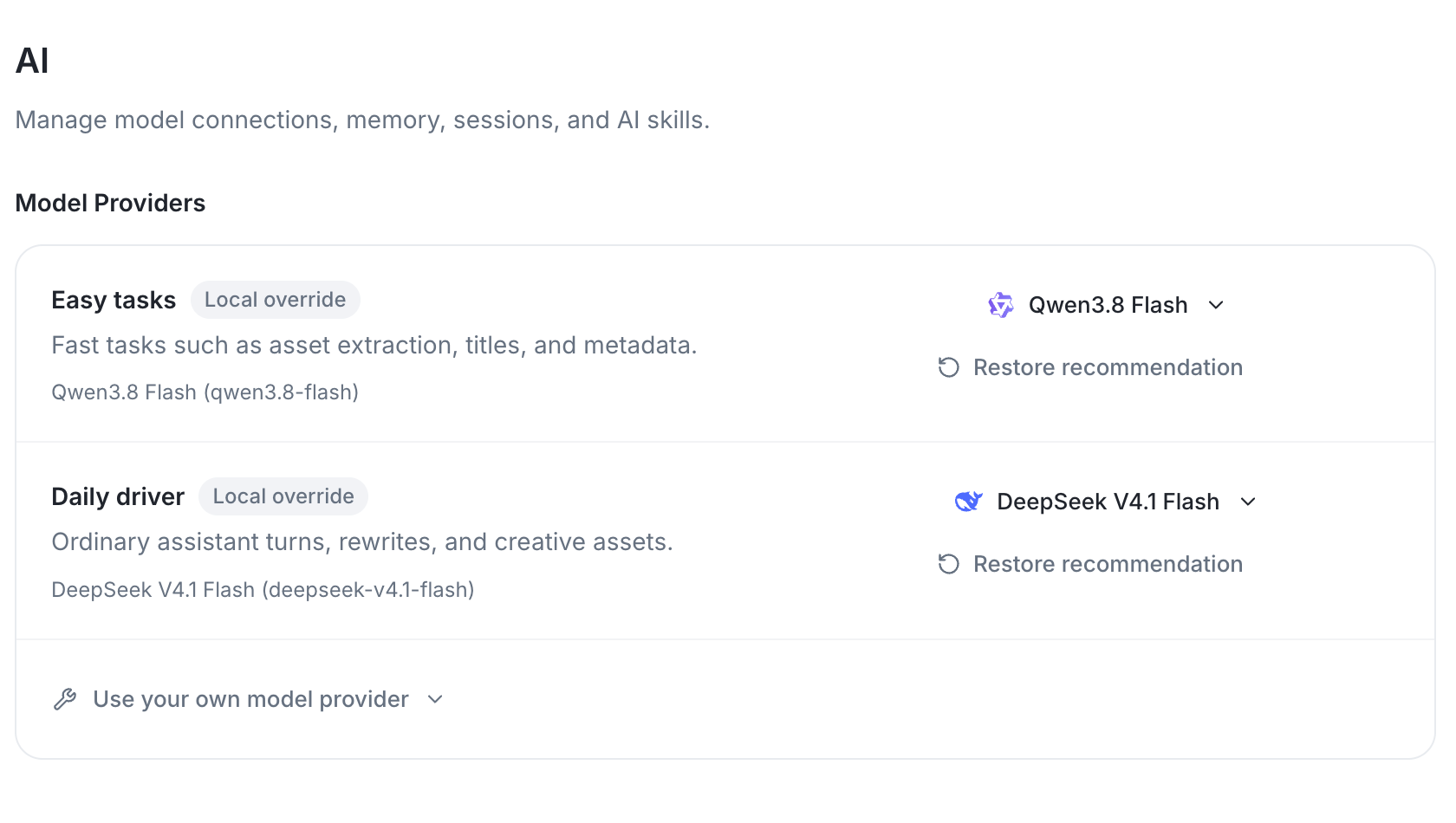The height and width of the screenshot is (823, 1456).
Task: Click description Ordinary assistant turns, rewrites
Action: tap(362, 541)
